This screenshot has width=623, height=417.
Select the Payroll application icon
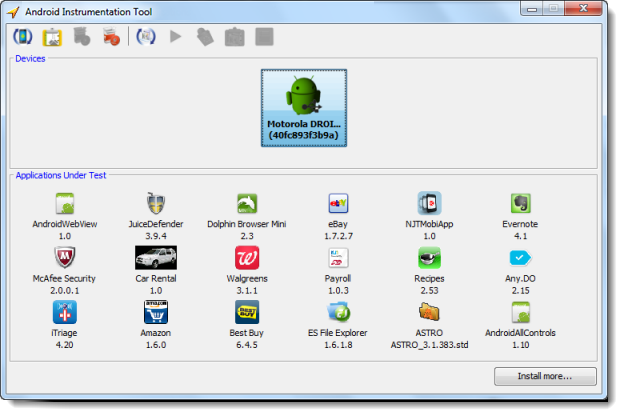tap(337, 258)
